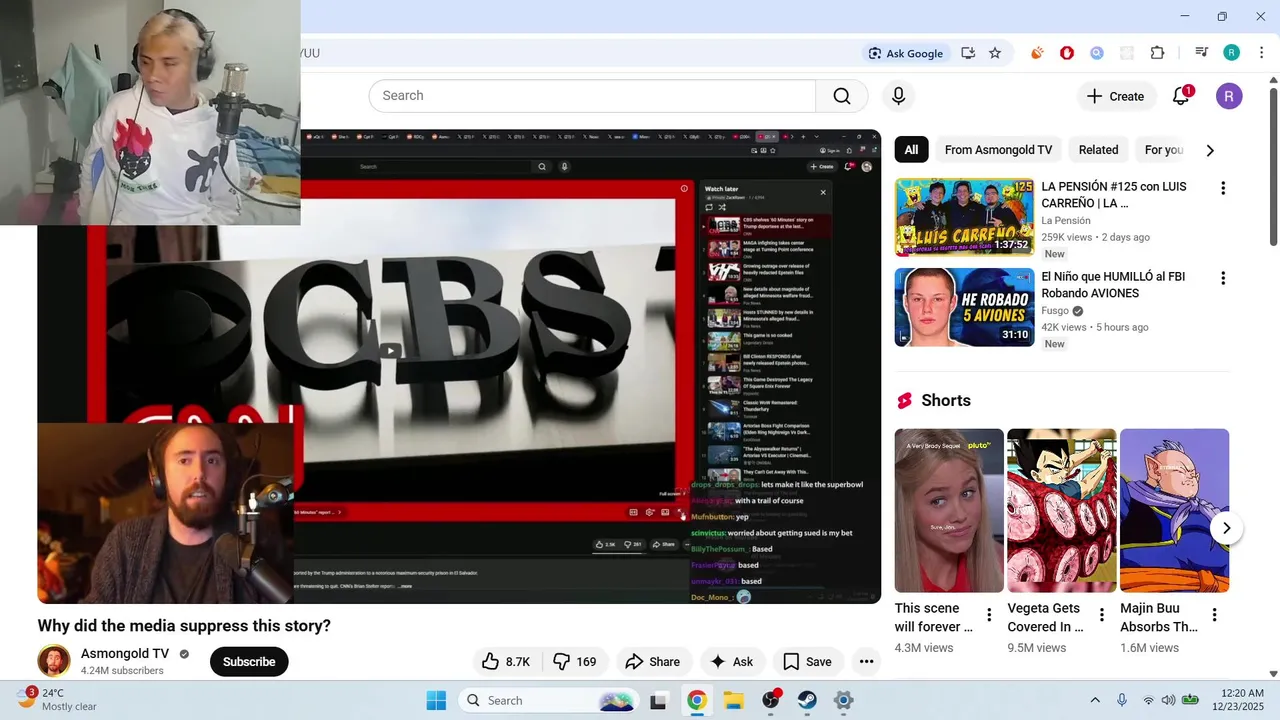The height and width of the screenshot is (720, 1280).
Task: Open the red stop-hand ad blocker extension
Action: [1067, 53]
